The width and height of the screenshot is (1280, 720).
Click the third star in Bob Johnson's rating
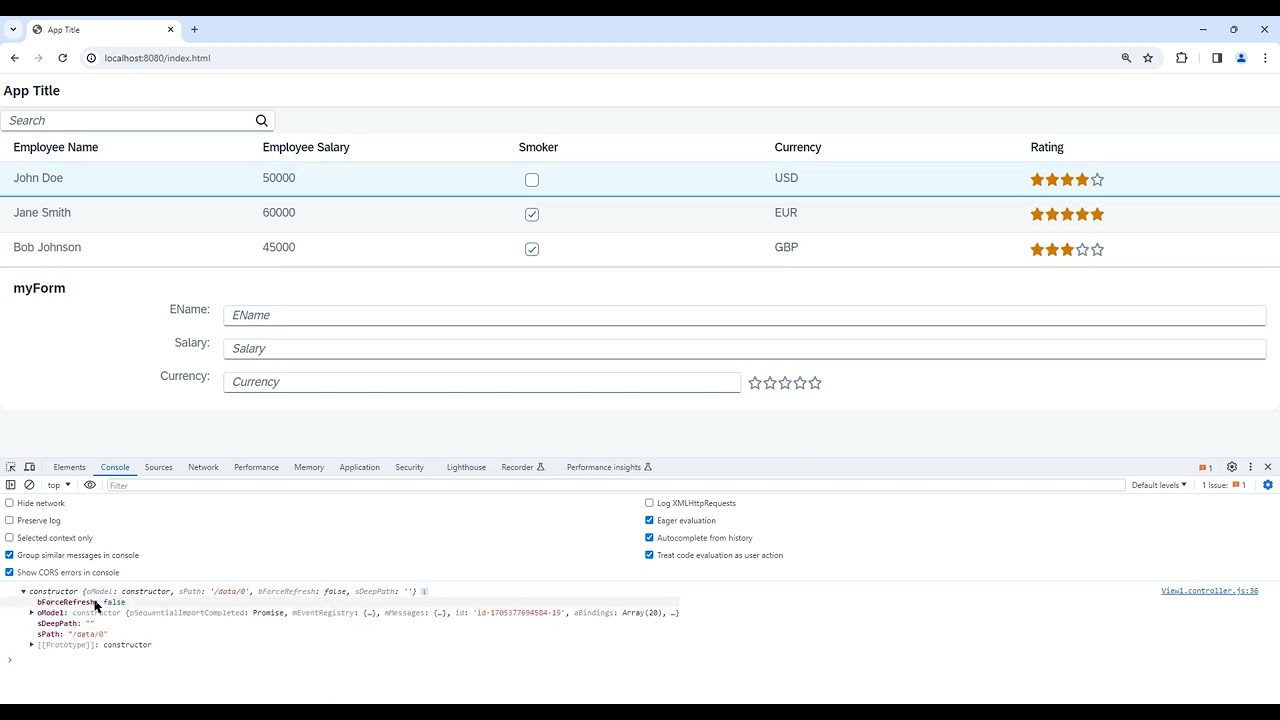point(1067,250)
